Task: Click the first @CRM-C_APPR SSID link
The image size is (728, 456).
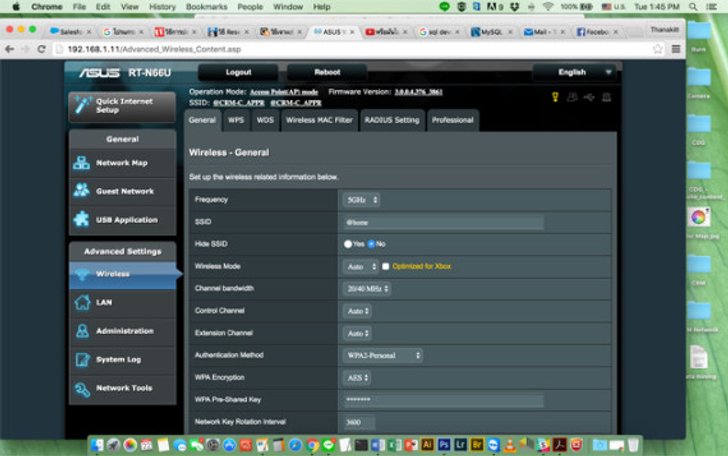Action: [239, 103]
